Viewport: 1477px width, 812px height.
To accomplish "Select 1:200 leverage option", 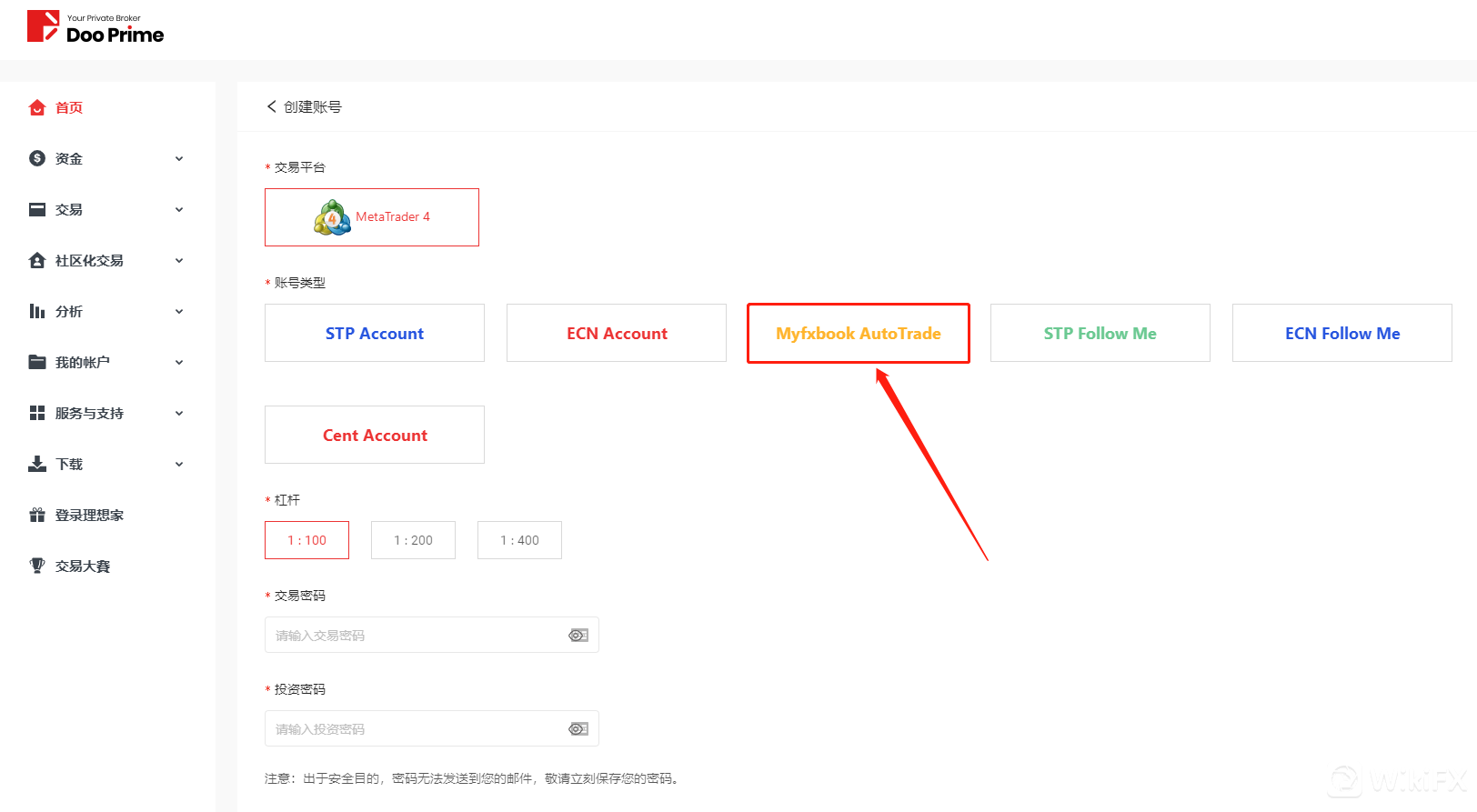I will (413, 540).
